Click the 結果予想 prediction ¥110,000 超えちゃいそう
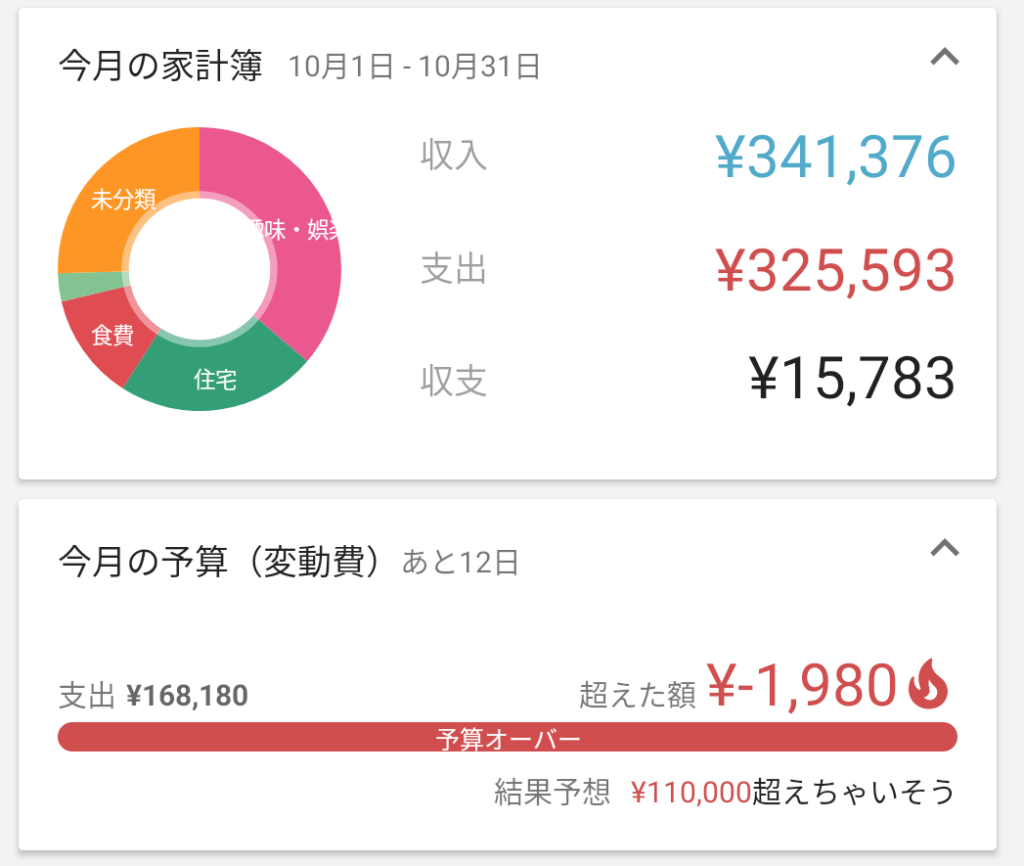The width and height of the screenshot is (1024, 866). (x=720, y=790)
